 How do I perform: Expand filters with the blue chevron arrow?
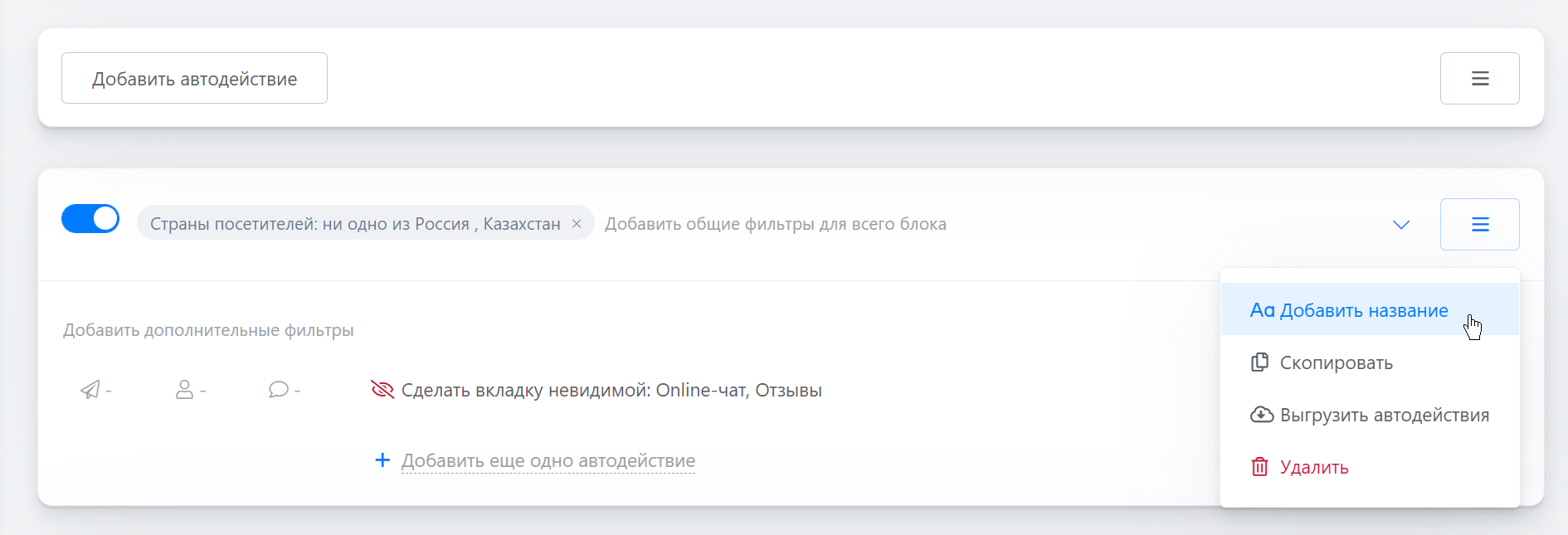point(1401,225)
